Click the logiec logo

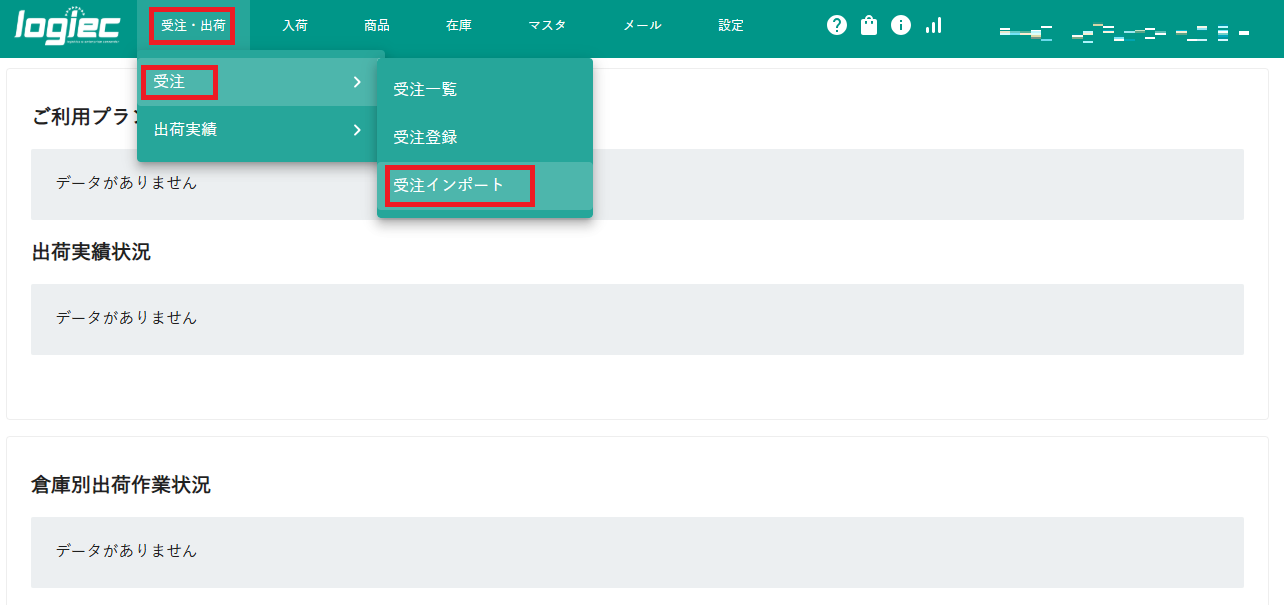coord(68,26)
